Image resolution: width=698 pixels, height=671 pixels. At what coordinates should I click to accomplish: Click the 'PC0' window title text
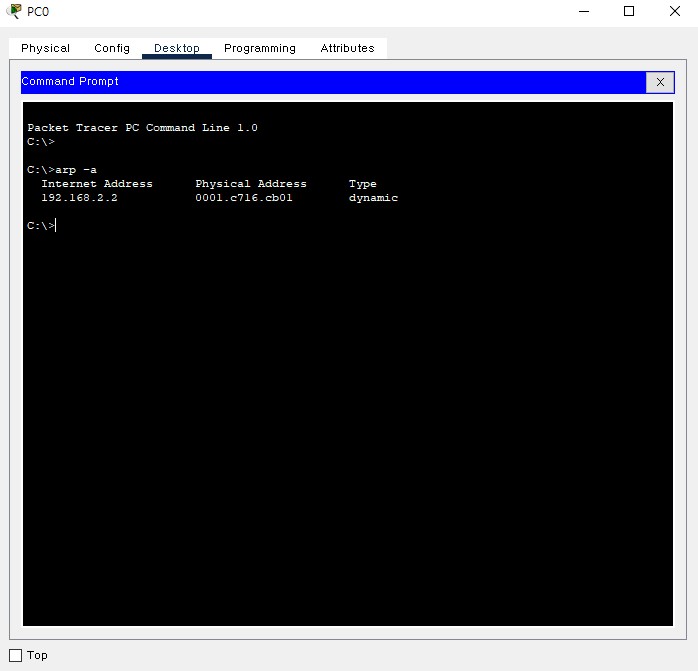[38, 12]
